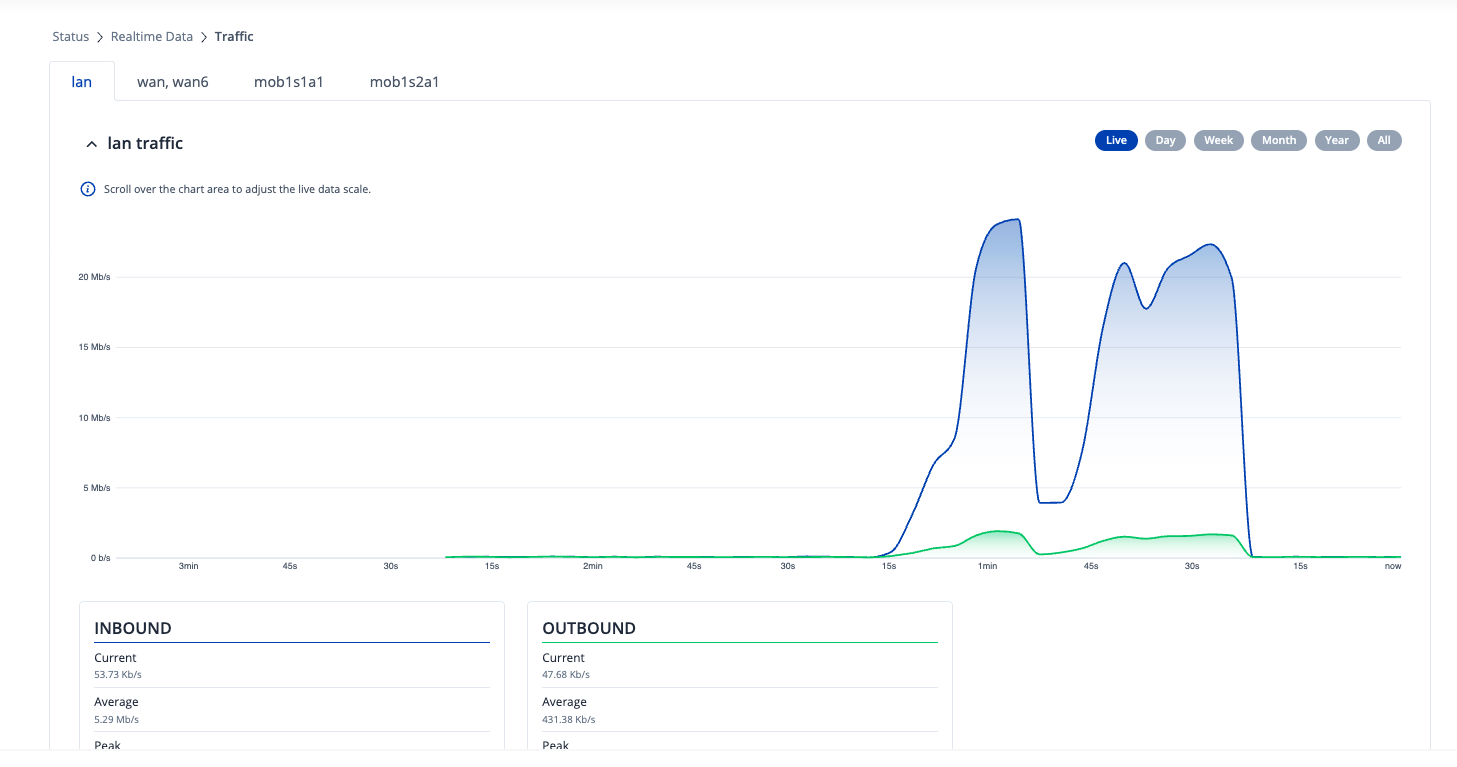Select the lan tab
This screenshot has width=1457, height=767.
click(82, 82)
